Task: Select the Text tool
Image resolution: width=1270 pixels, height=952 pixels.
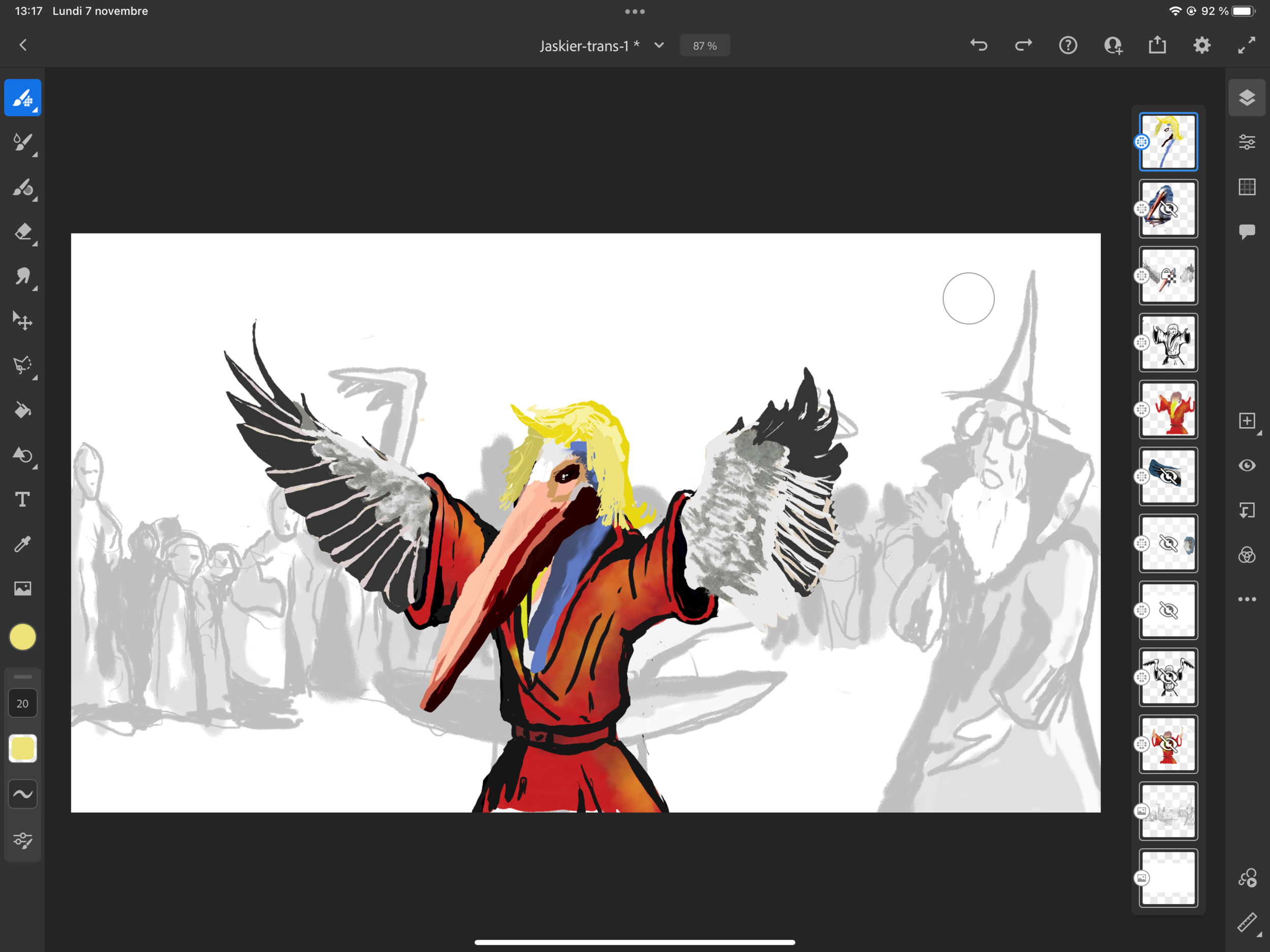Action: point(22,499)
